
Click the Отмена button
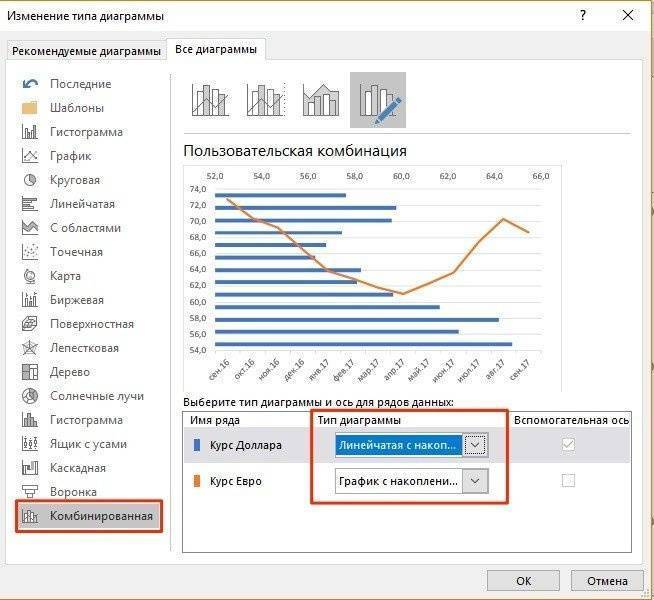pyautogui.click(x=607, y=581)
